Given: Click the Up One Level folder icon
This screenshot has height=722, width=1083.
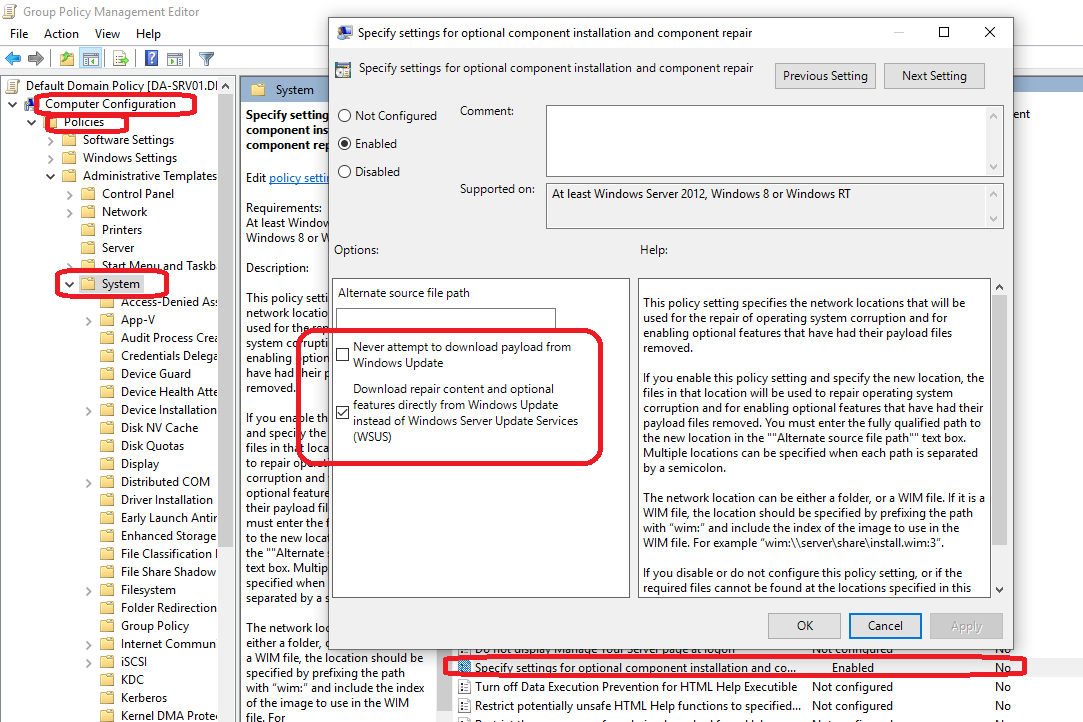Looking at the screenshot, I should tap(66, 59).
